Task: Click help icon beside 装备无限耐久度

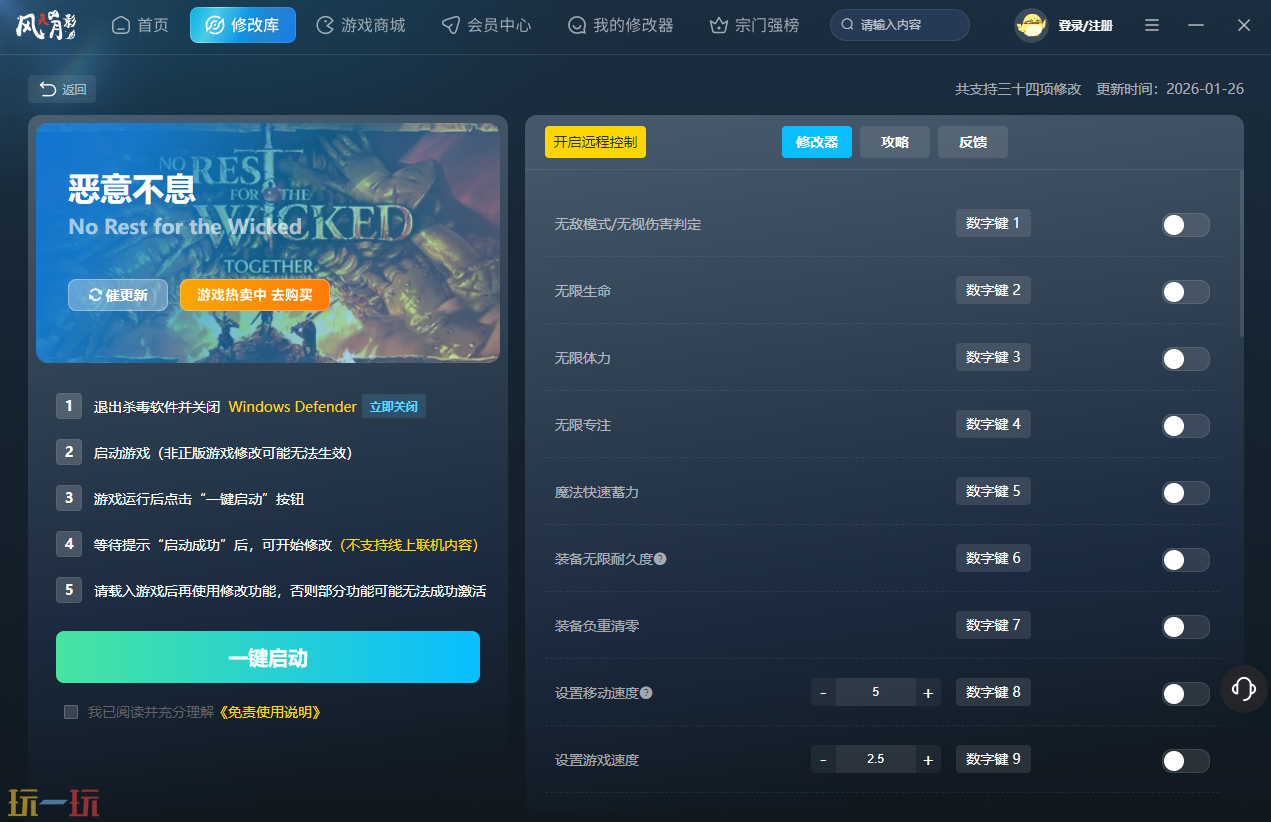Action: tap(660, 559)
